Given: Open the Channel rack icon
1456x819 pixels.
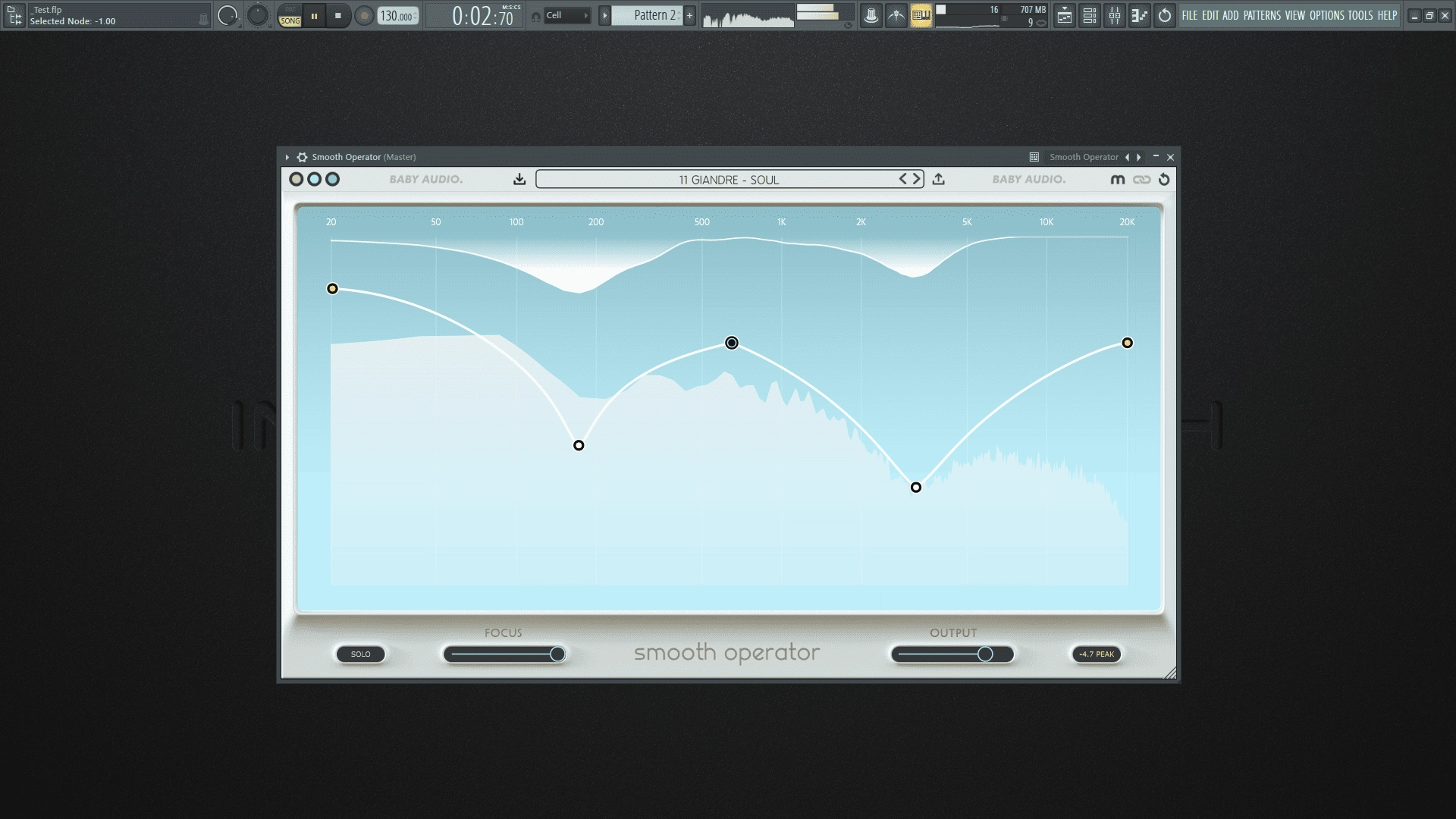Looking at the screenshot, I should (1090, 15).
